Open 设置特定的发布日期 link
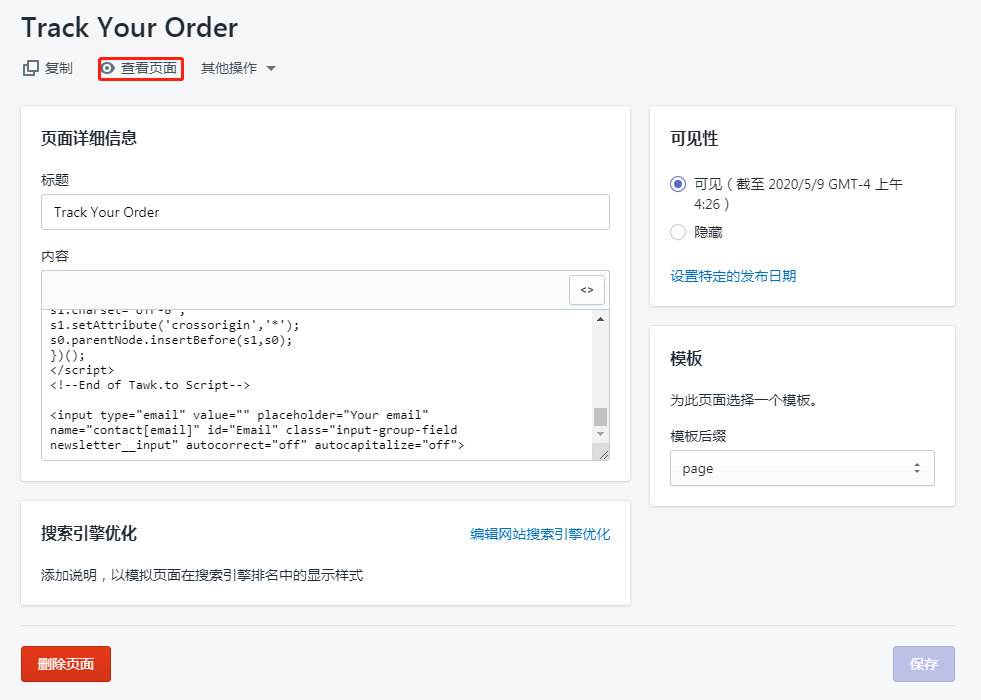Image resolution: width=981 pixels, height=700 pixels. click(733, 276)
